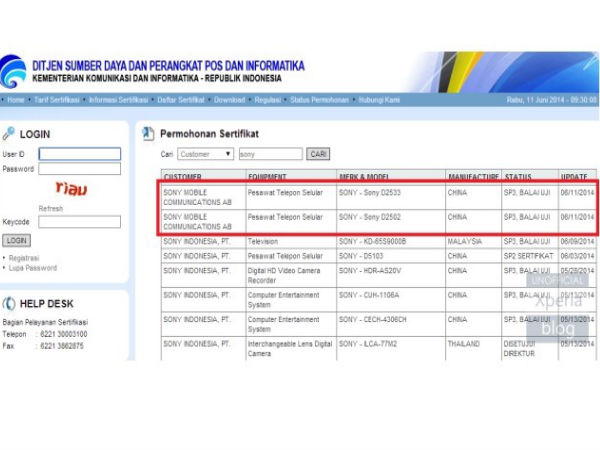Open Informasi Sertifikasi in the navigation bar
Viewport: 600px width, 450px height.
pos(118,100)
